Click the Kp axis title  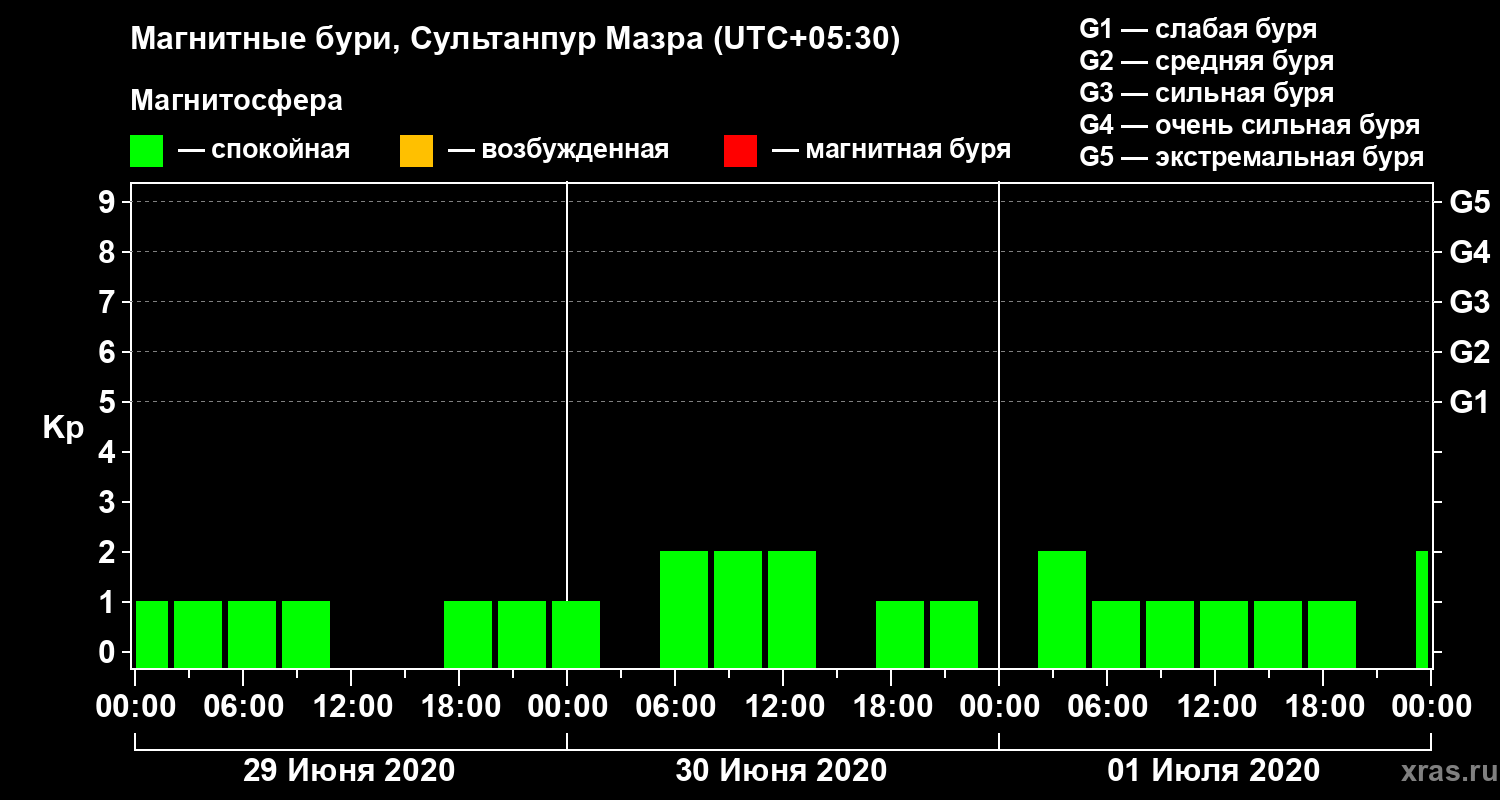63,427
